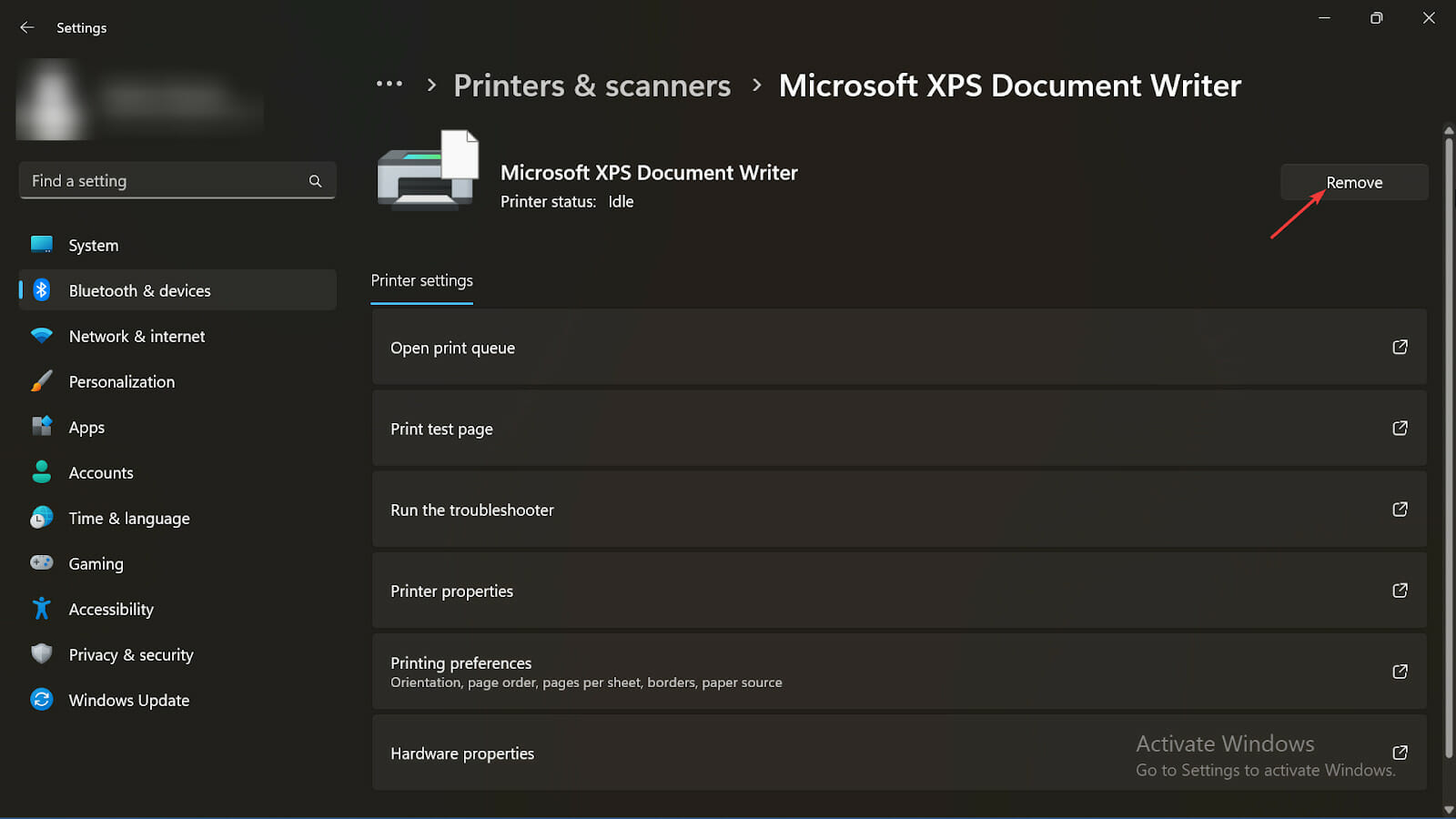Click the search magnifier icon
The image size is (1456, 819).
315,181
